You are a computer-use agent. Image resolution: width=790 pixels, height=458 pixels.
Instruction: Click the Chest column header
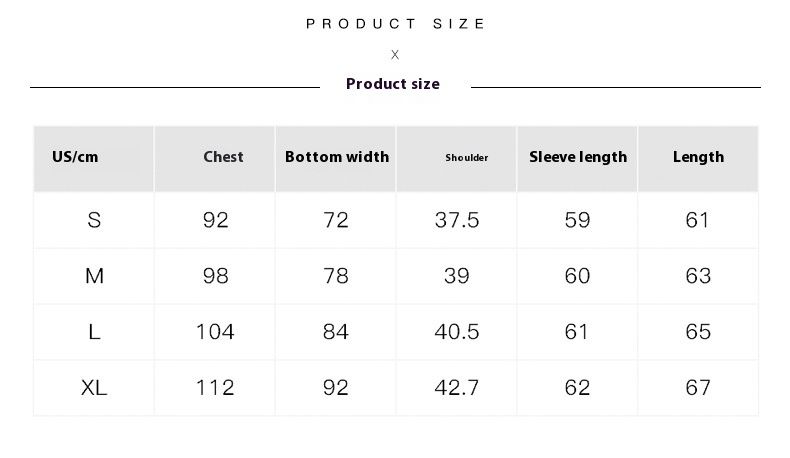(x=223, y=157)
